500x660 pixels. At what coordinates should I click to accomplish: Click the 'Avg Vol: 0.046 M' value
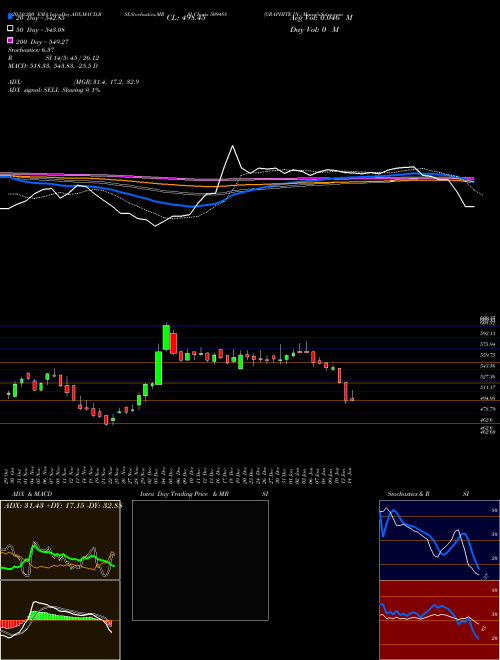(x=321, y=18)
